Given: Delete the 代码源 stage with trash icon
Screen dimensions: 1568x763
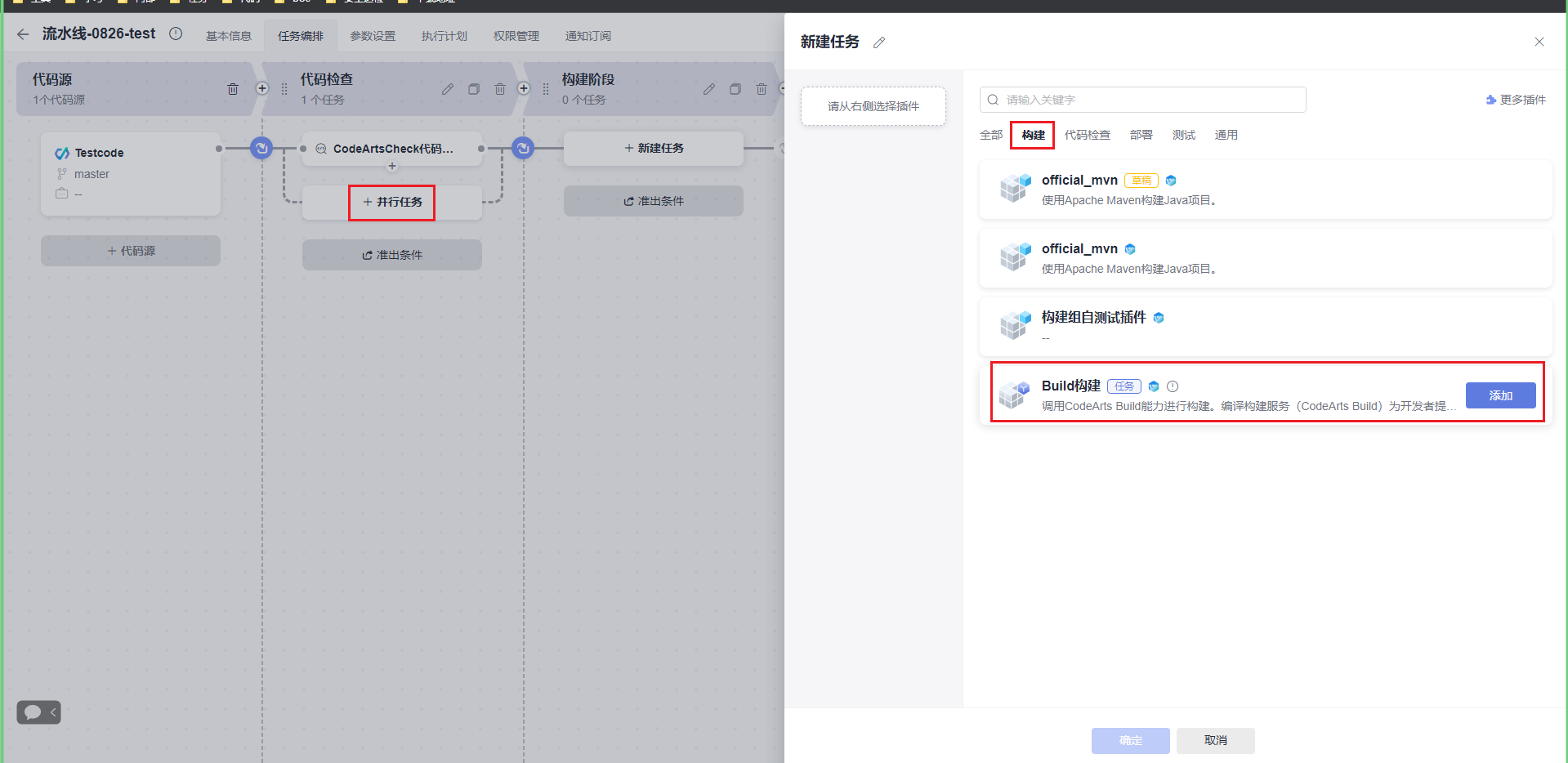Looking at the screenshot, I should click(x=233, y=89).
